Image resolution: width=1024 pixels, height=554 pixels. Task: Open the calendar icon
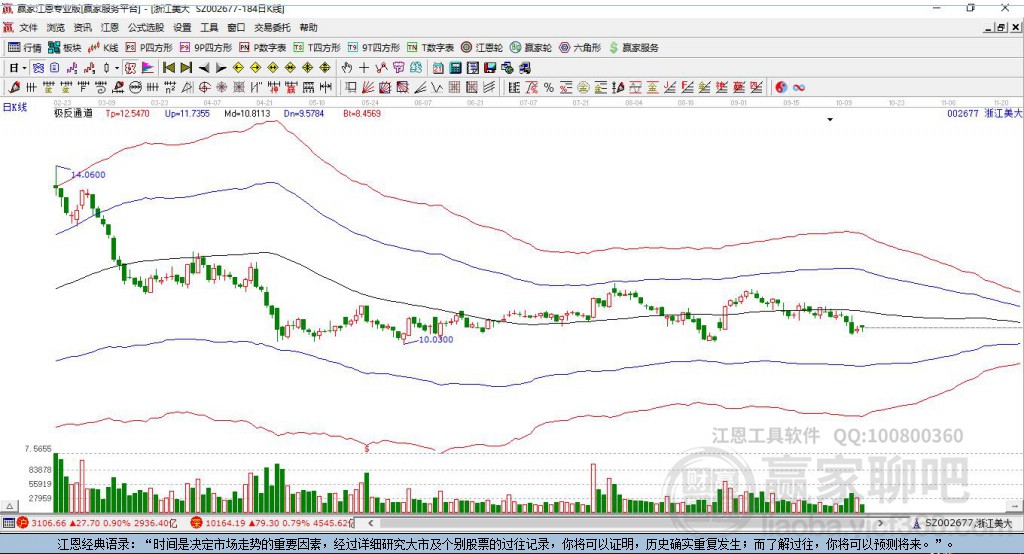[438, 68]
